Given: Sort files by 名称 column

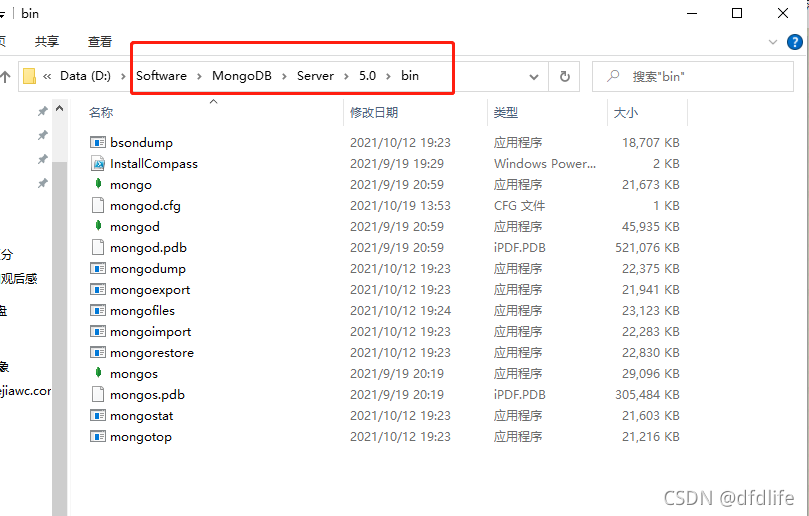Looking at the screenshot, I should [x=101, y=112].
